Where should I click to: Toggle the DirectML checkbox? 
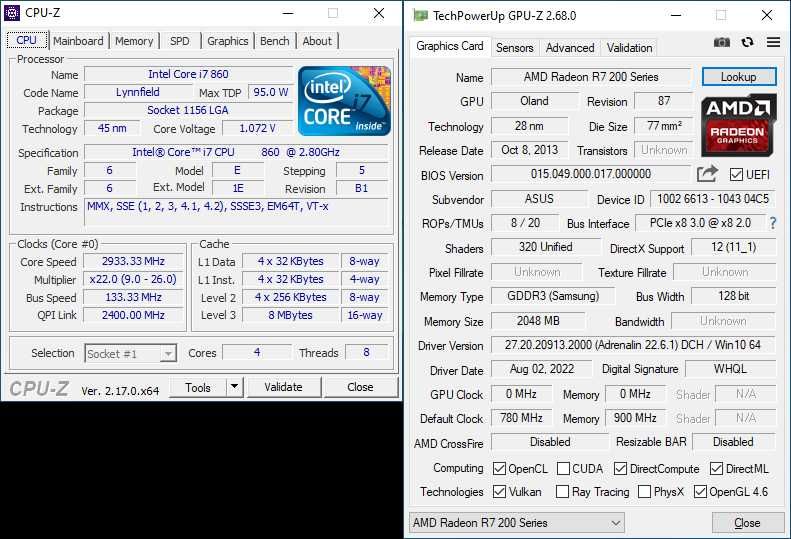(x=716, y=469)
